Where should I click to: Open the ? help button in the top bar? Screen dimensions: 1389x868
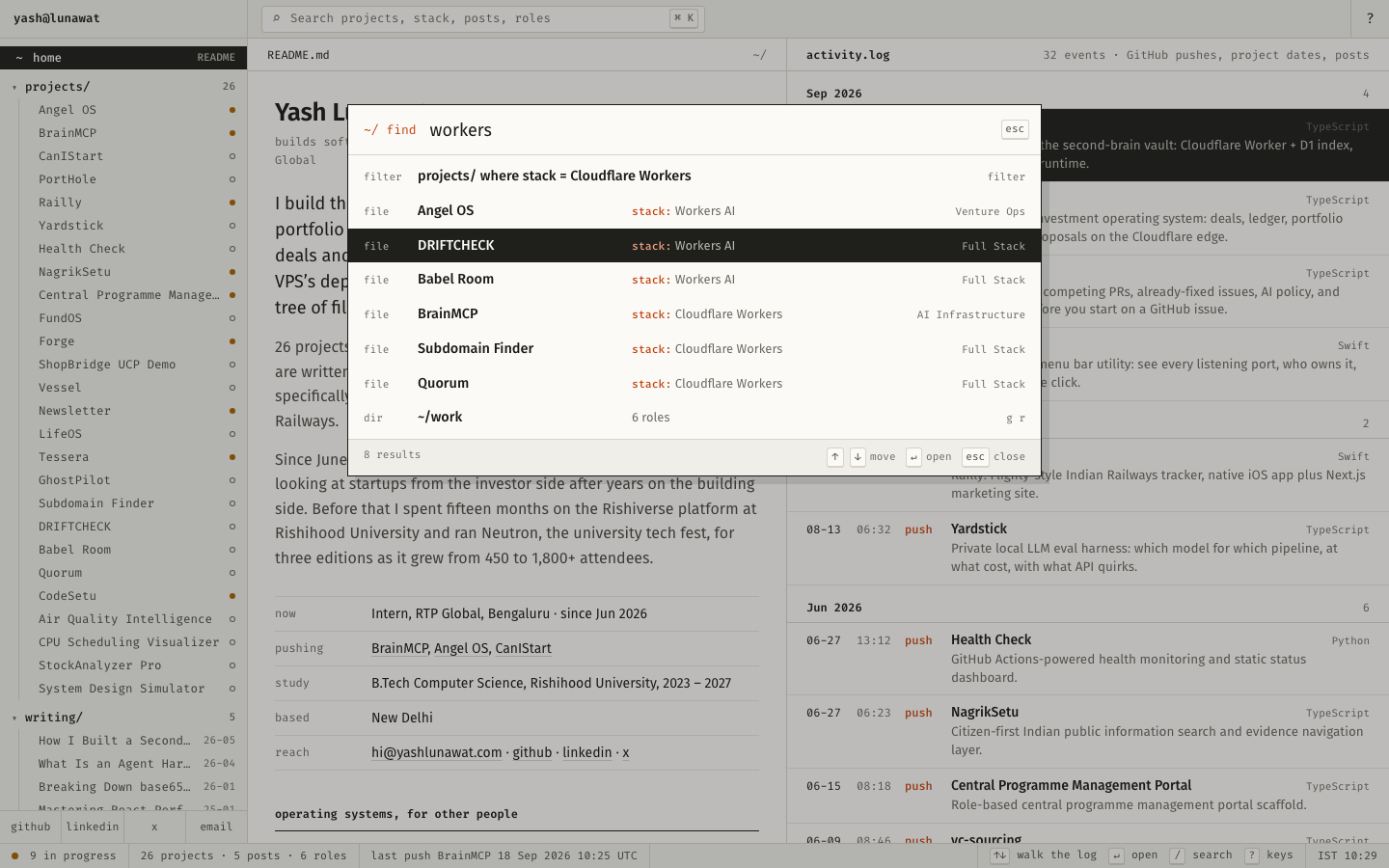click(1370, 18)
